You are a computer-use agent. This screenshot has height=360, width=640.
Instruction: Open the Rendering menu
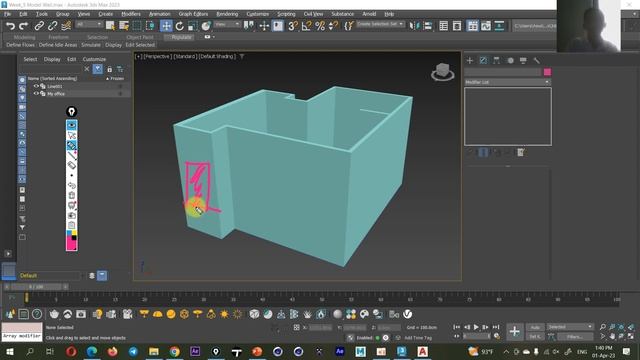(227, 14)
